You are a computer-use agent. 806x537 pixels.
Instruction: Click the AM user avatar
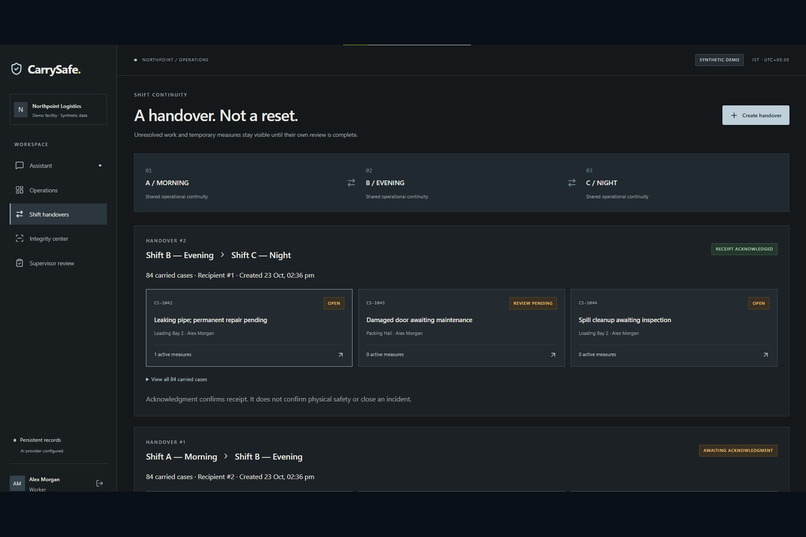pyautogui.click(x=17, y=483)
